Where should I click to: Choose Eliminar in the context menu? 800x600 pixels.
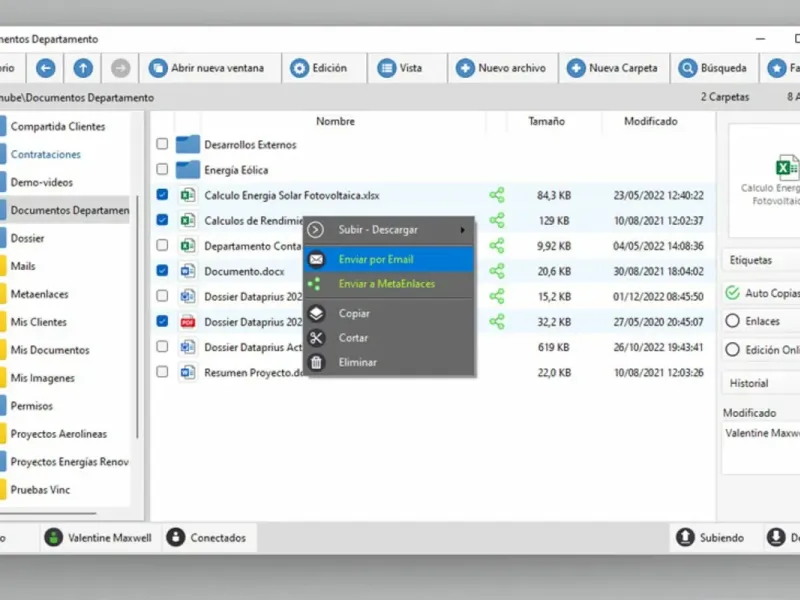389,362
